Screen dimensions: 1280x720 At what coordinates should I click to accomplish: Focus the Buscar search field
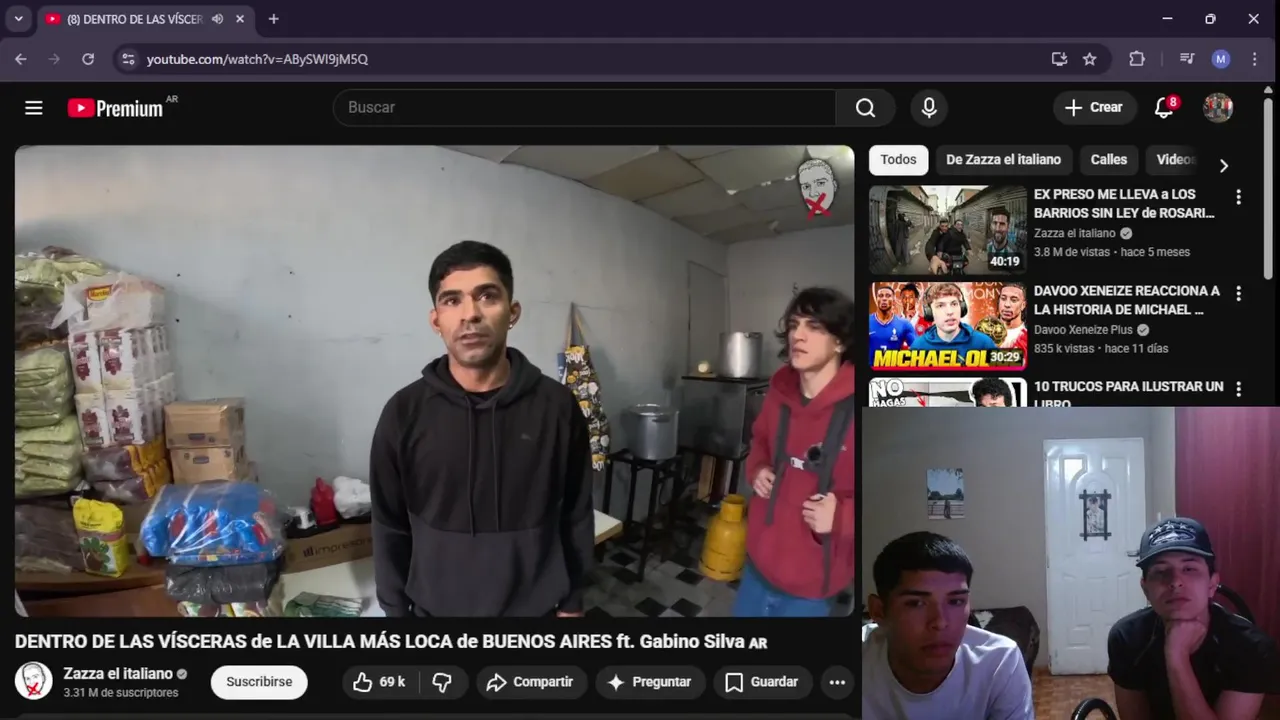[584, 108]
